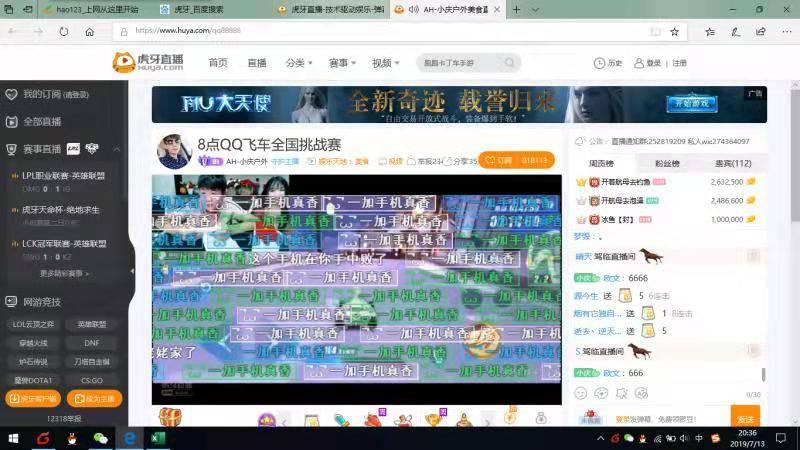Click the orange 虎牙客户端 download button
Image resolution: width=800 pixels, height=450 pixels.
(x=33, y=398)
